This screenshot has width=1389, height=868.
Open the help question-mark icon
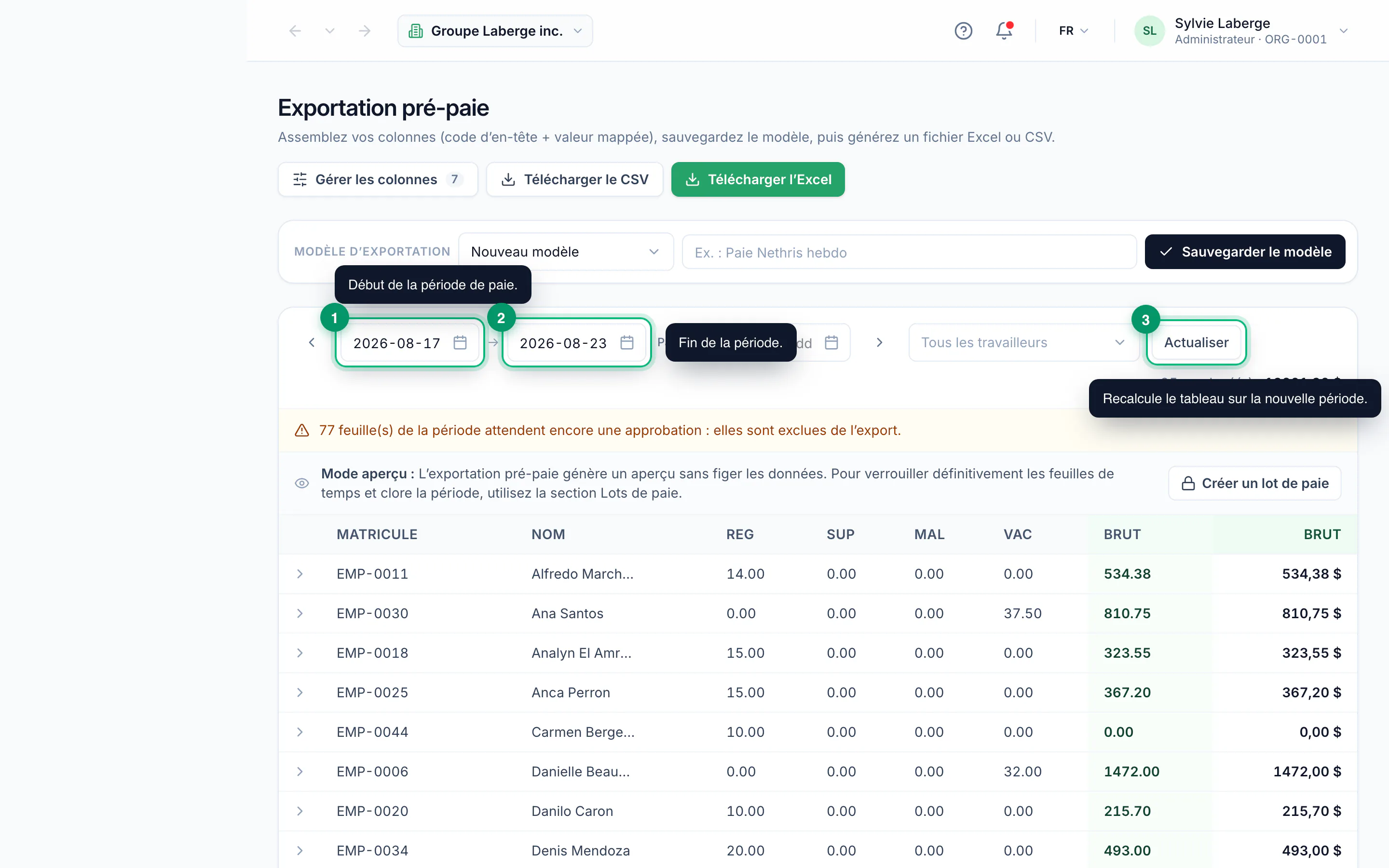click(x=963, y=31)
